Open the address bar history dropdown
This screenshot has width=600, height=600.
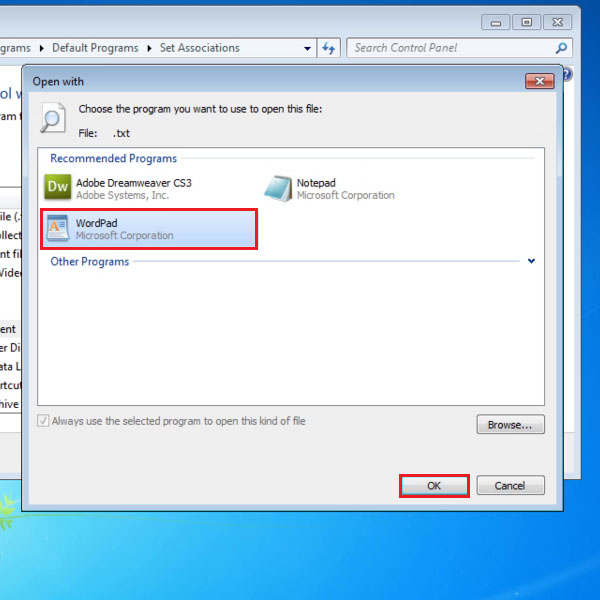click(307, 49)
